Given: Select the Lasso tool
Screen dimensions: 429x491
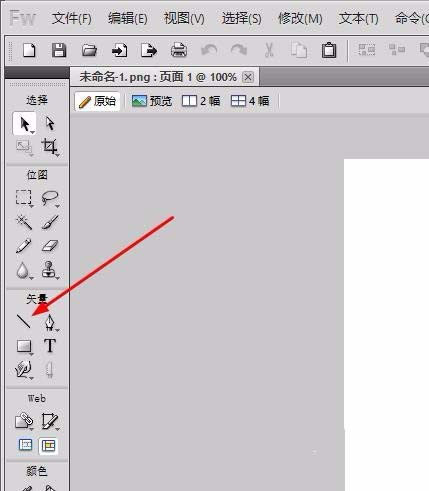Looking at the screenshot, I should coord(50,198).
